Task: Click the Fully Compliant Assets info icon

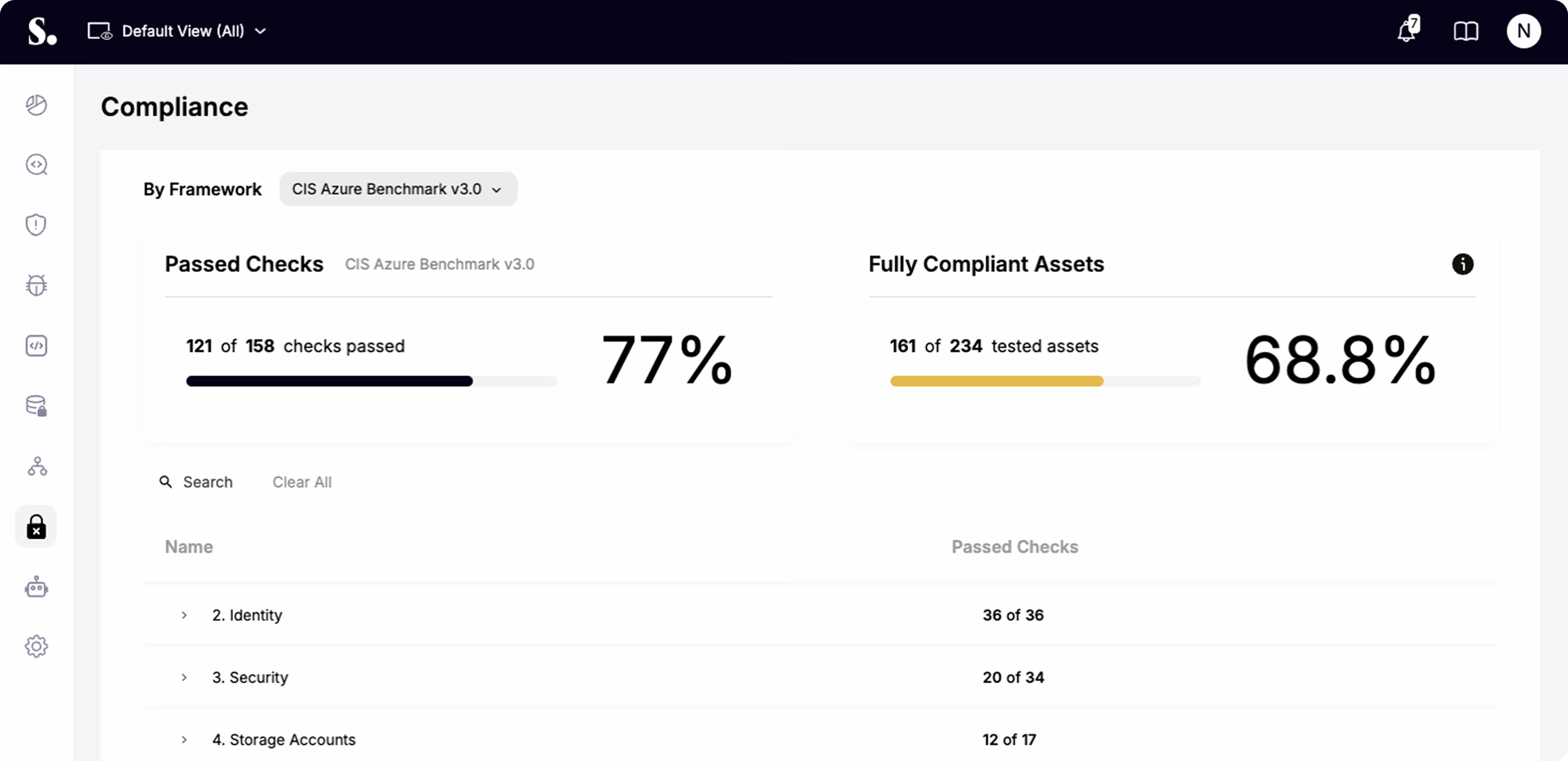Action: pyautogui.click(x=1463, y=264)
